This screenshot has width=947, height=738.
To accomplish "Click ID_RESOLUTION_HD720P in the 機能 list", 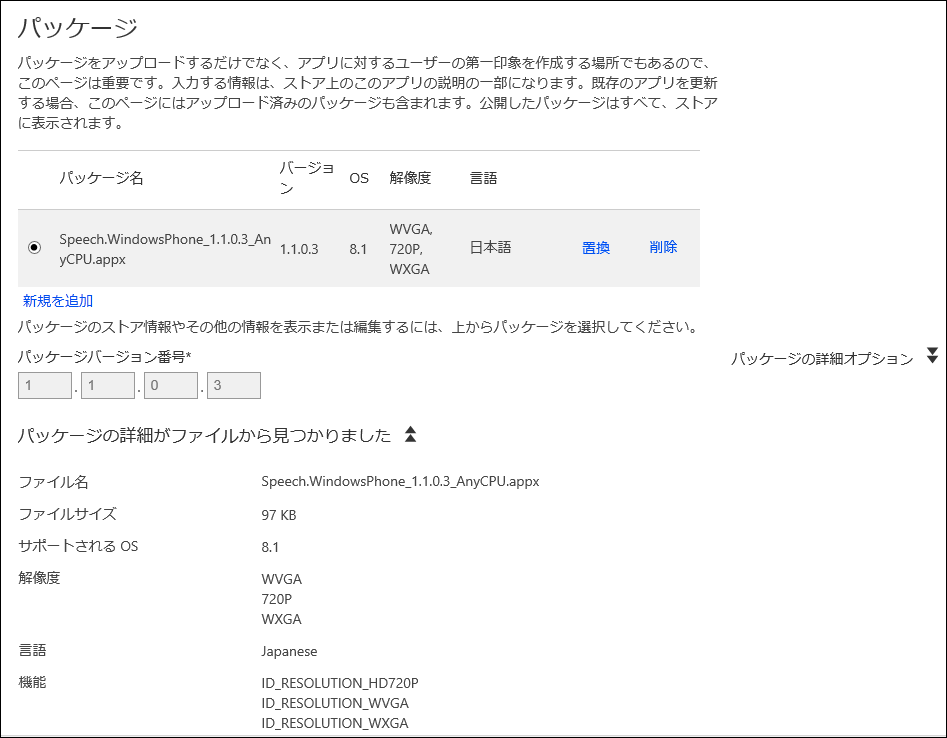I will coord(339,683).
